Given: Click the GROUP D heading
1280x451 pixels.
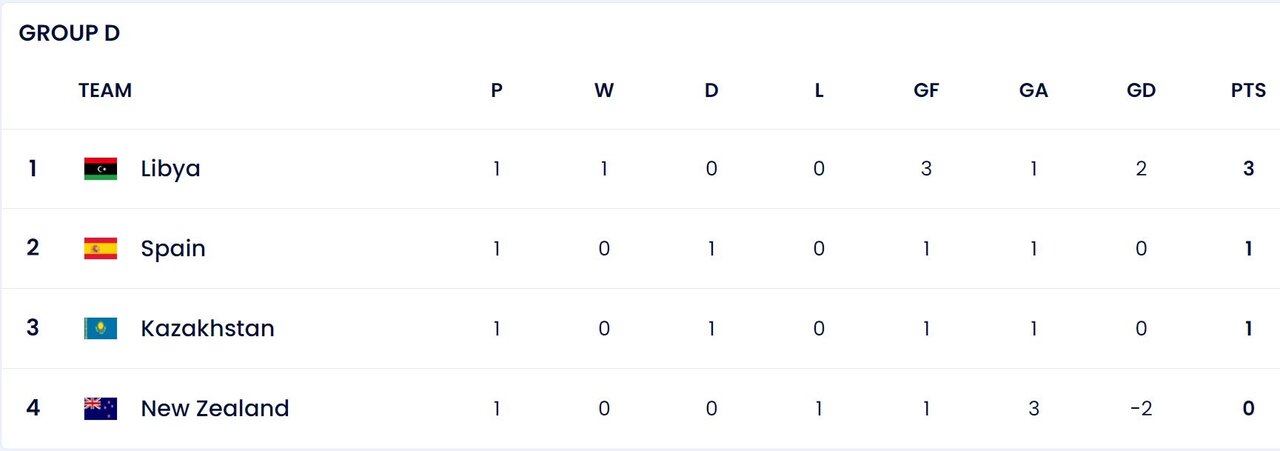Looking at the screenshot, I should [69, 33].
